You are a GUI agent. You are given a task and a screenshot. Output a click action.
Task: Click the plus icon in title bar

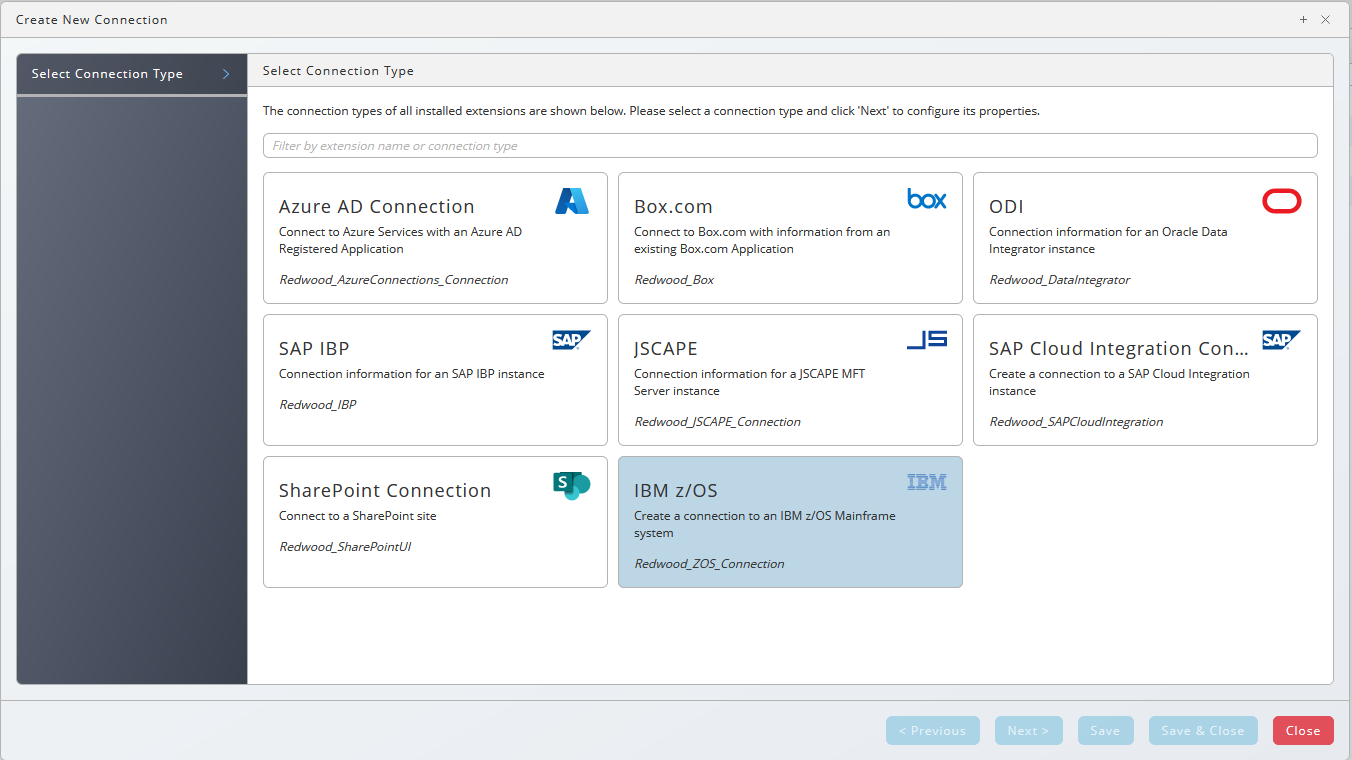tap(1303, 20)
